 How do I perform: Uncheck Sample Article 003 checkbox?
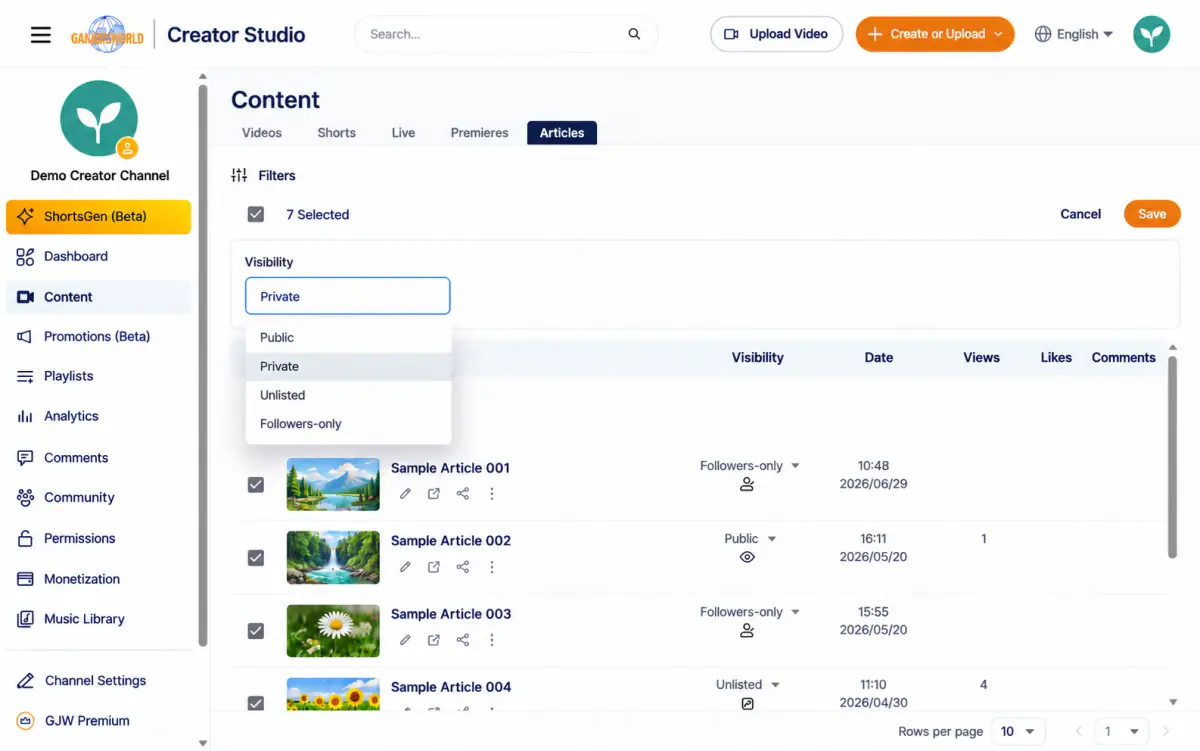pyautogui.click(x=256, y=631)
